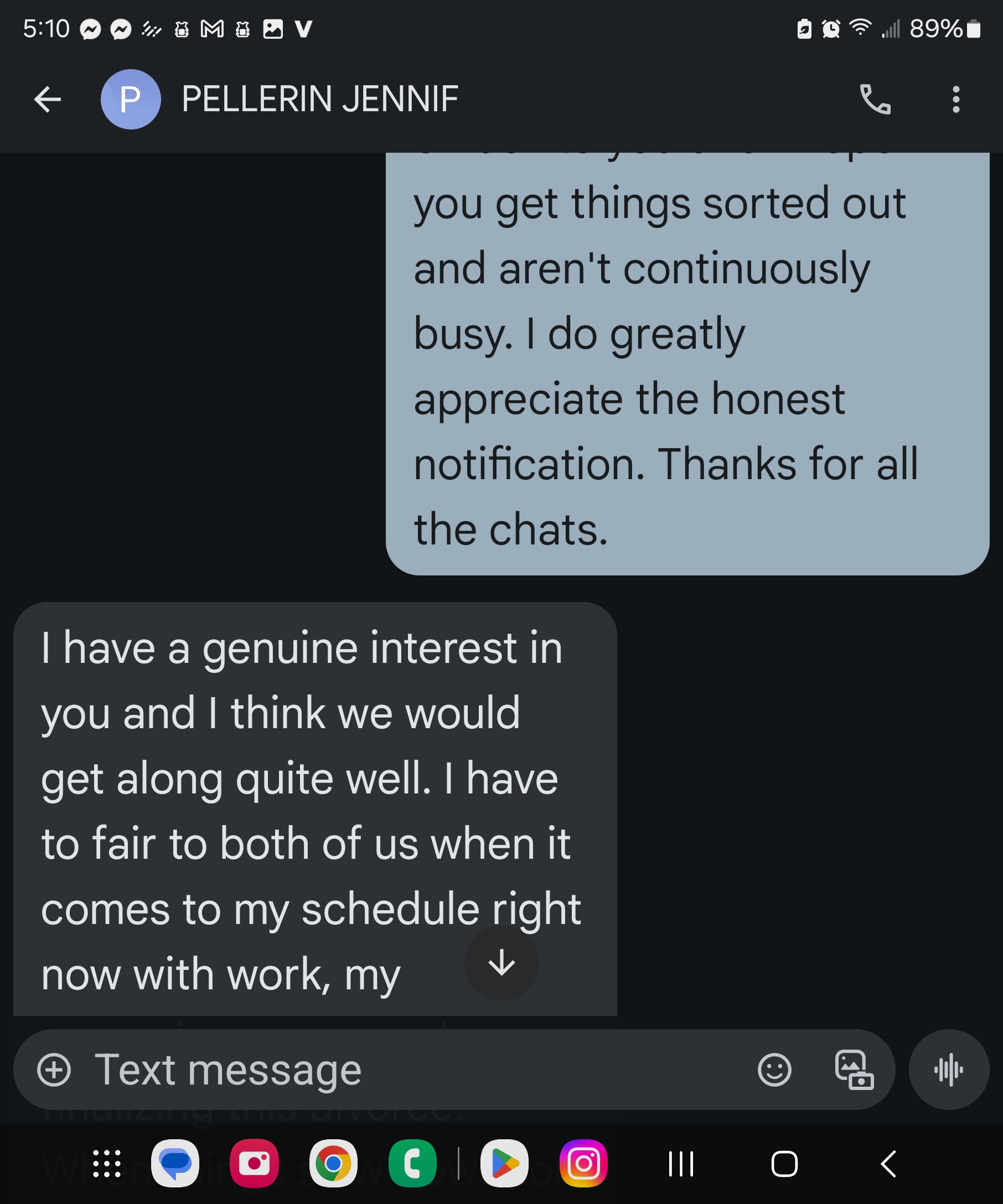This screenshot has height=1204, width=1003.
Task: Launch Google Messages from the dock
Action: pyautogui.click(x=175, y=1163)
